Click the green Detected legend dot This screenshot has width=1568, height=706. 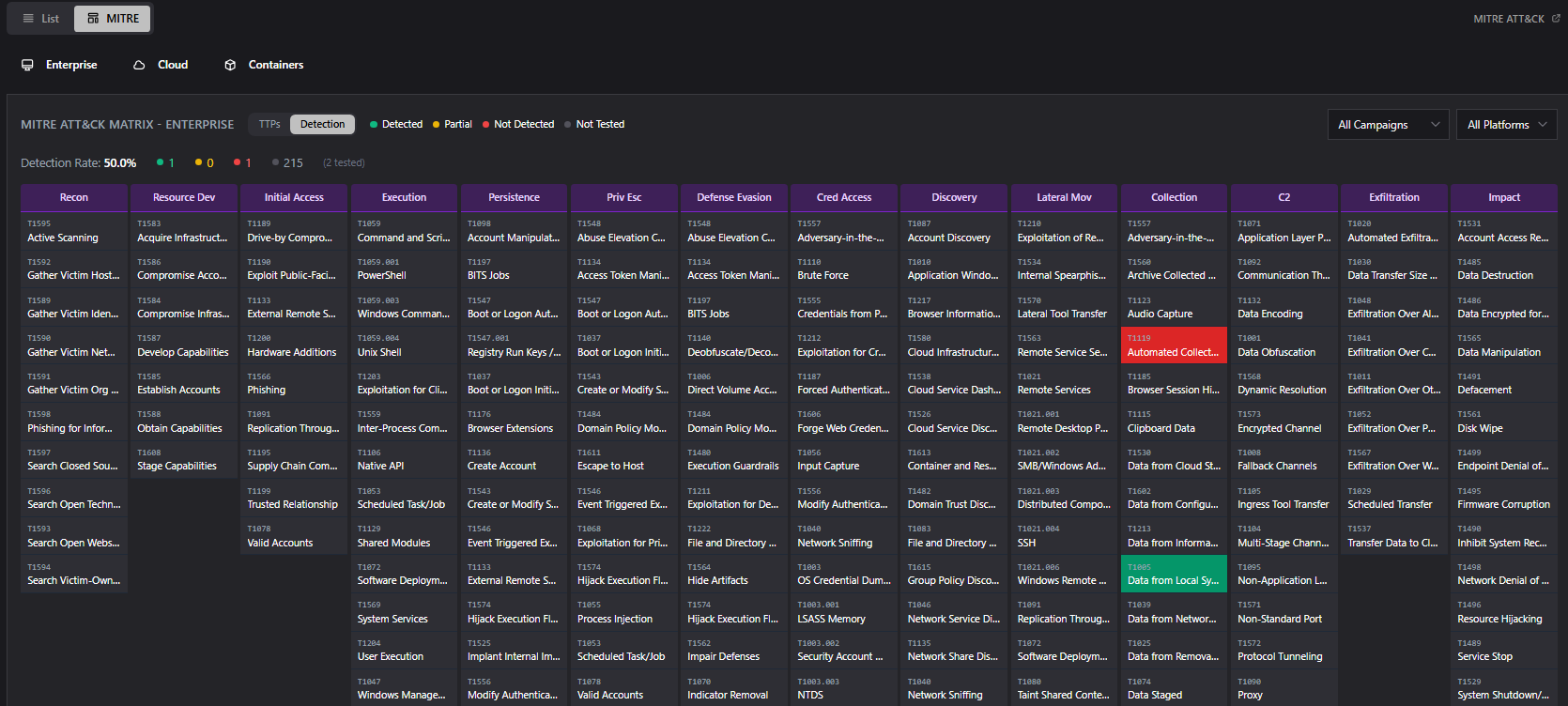click(374, 125)
